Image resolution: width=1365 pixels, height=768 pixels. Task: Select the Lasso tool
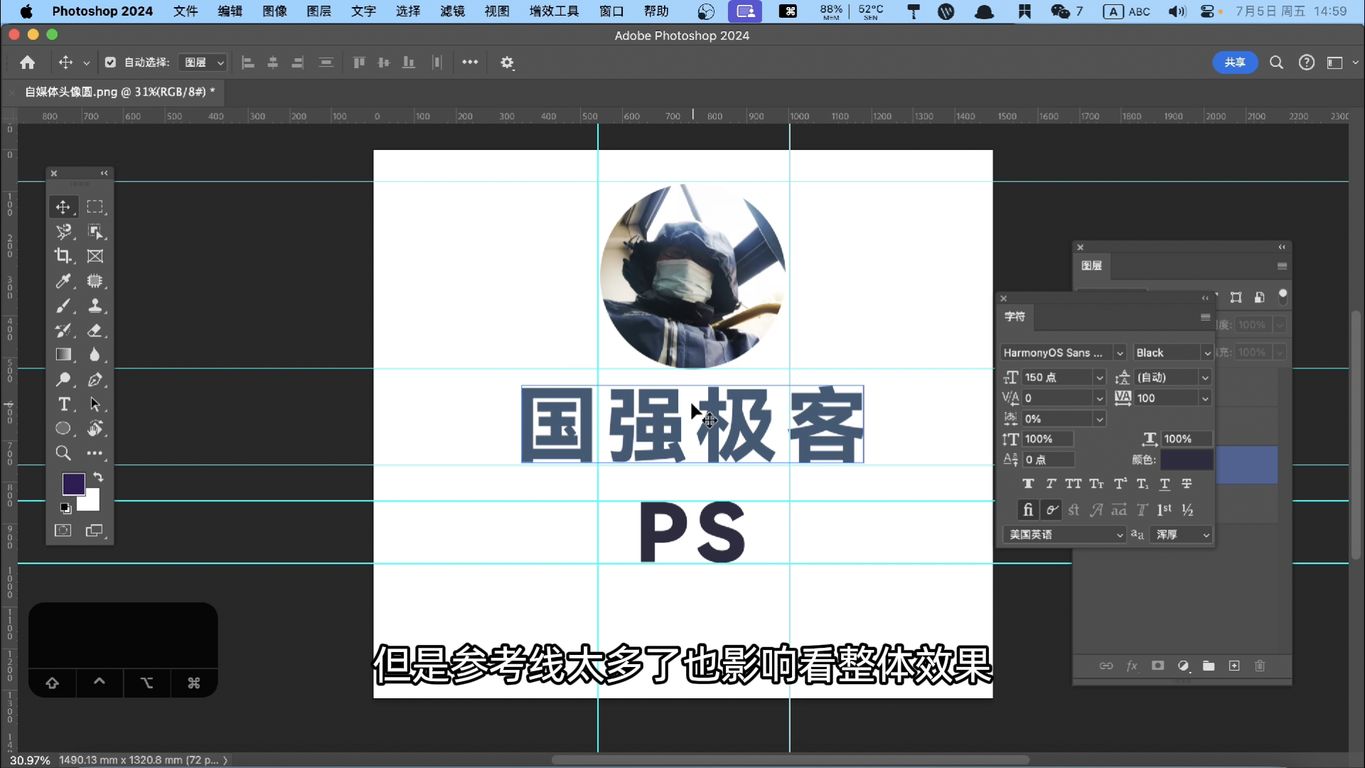click(x=63, y=232)
